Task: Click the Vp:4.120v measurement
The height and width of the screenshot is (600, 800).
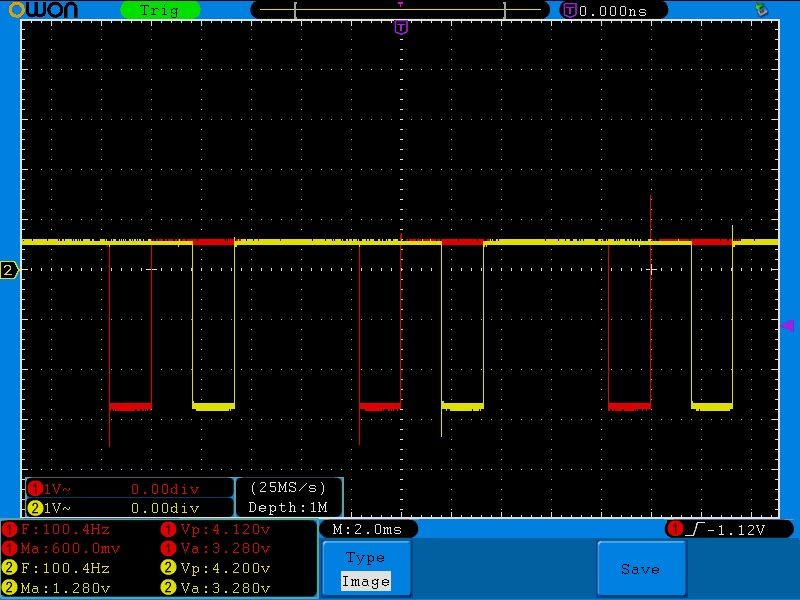Action: tap(225, 529)
